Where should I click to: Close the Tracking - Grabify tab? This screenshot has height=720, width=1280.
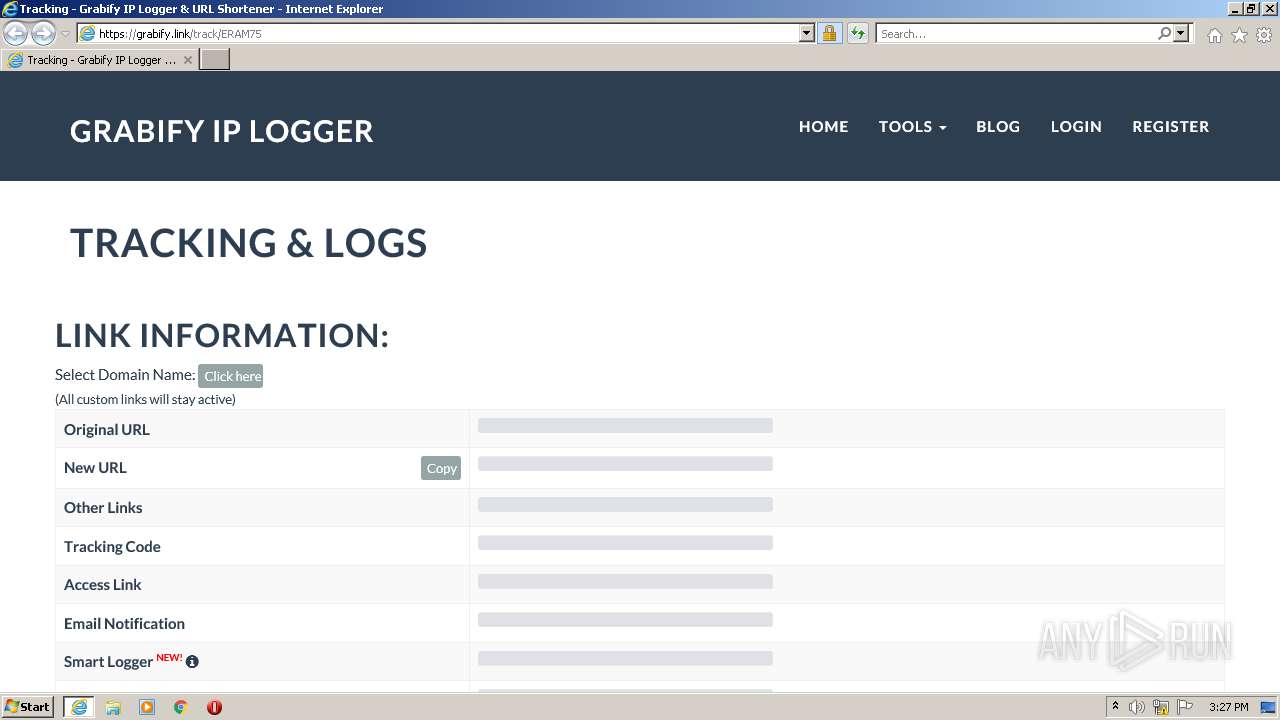pos(187,60)
